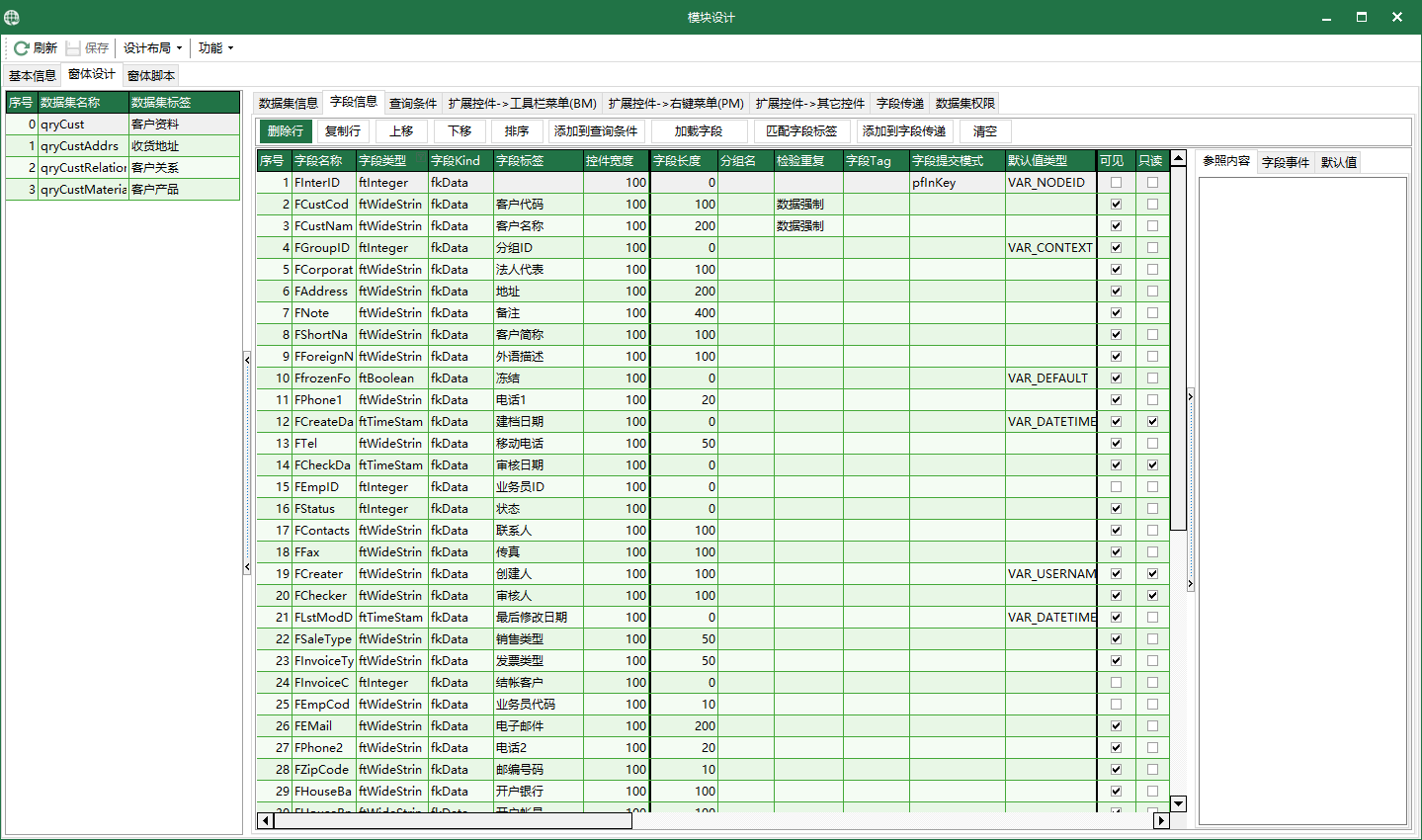
Task: Open the 功能 dropdown menu
Action: (x=215, y=47)
